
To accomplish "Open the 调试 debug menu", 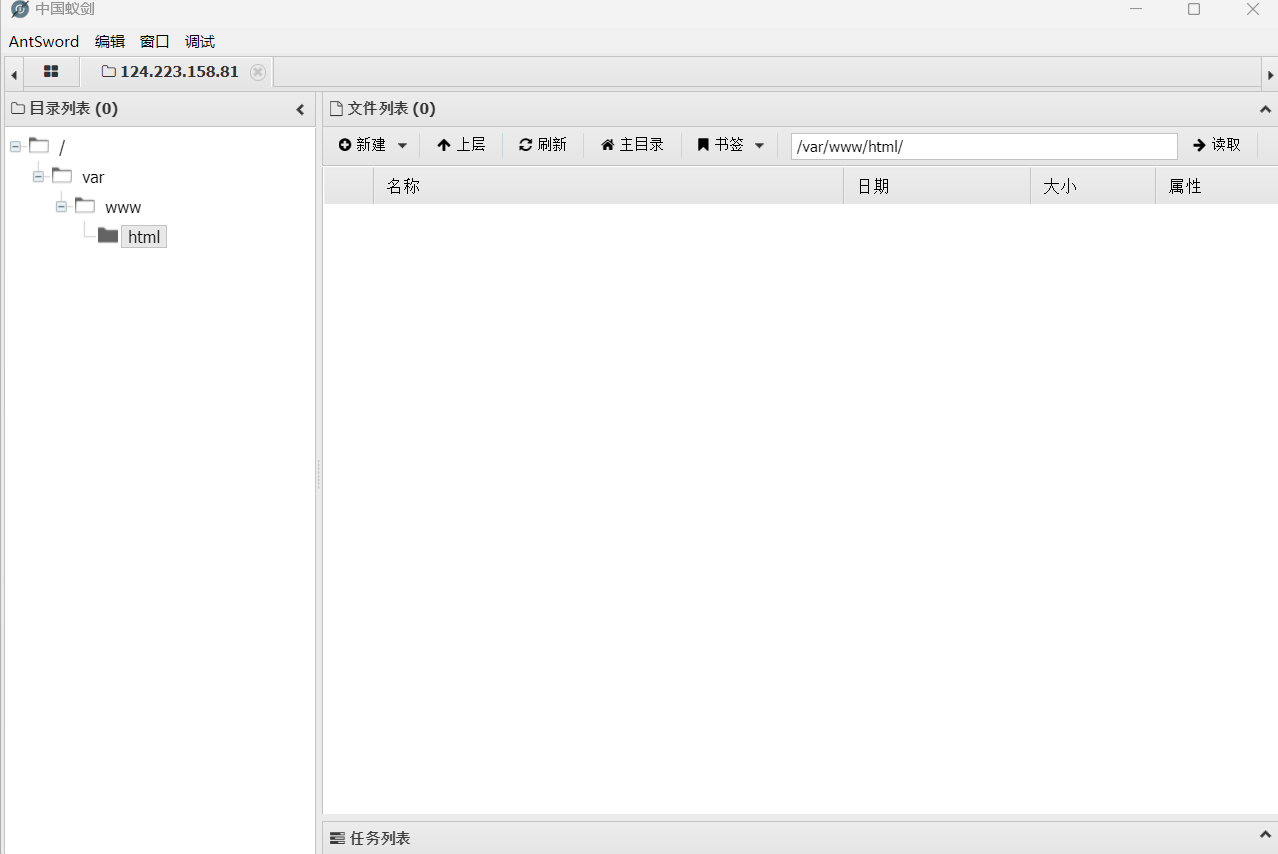I will [200, 42].
